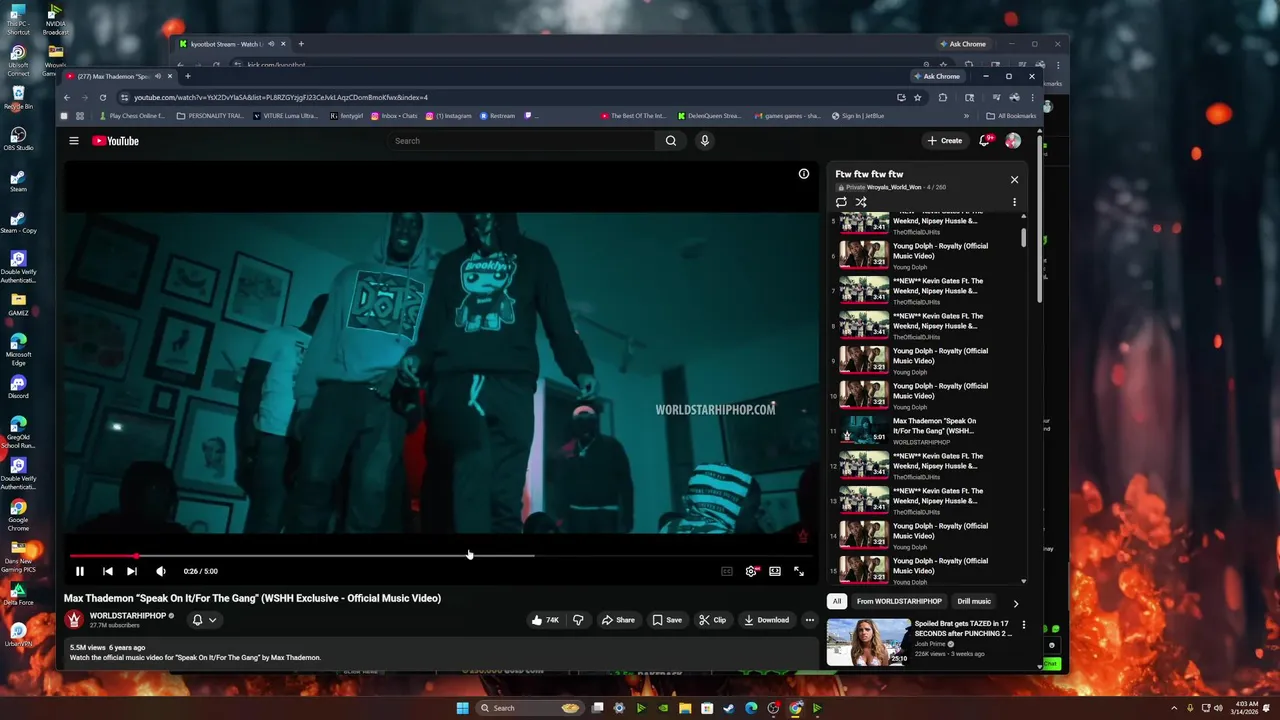Pause the YouTube video
This screenshot has width=1280, height=720.
(x=80, y=571)
